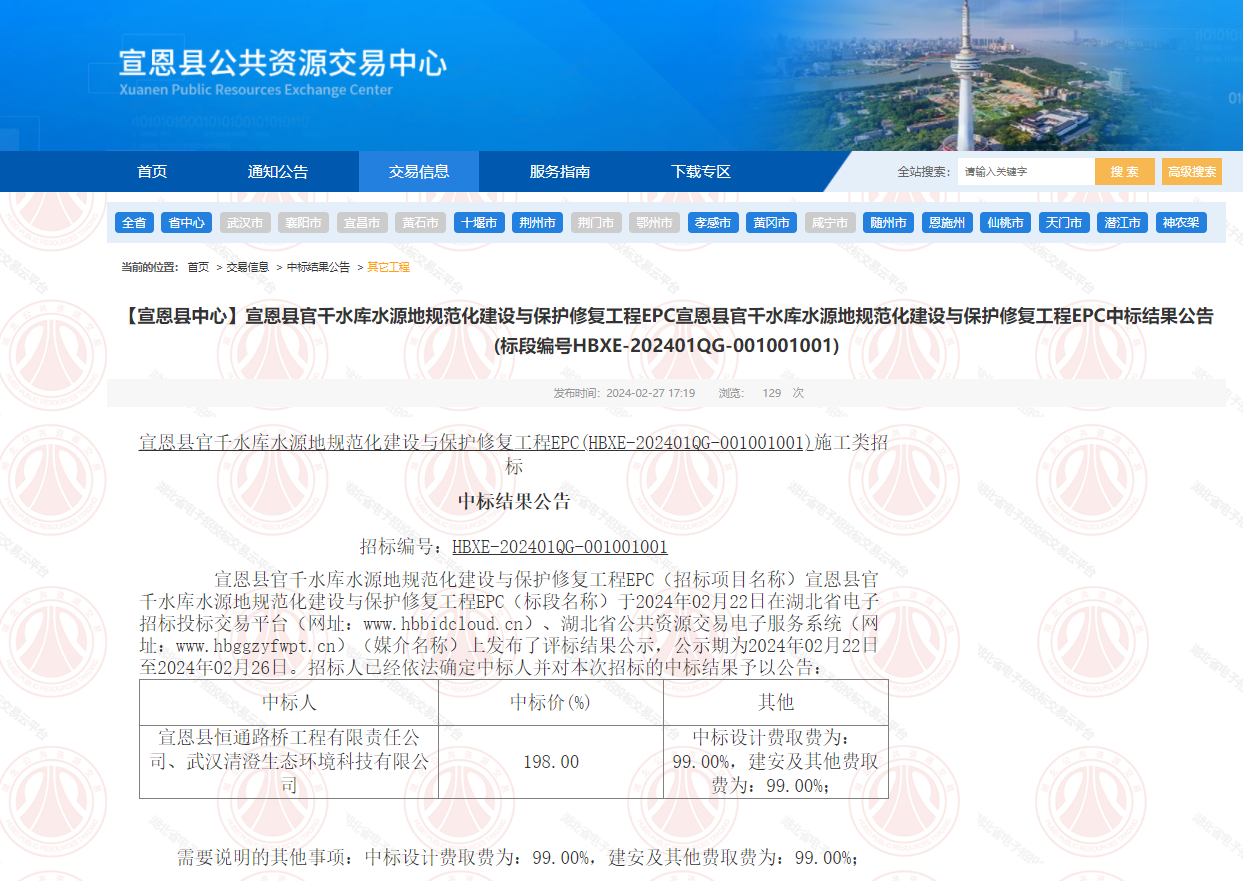Click the 宣恩县恒通路桥工程有限责任公司 winner cell
The width and height of the screenshot is (1243, 881).
[289, 762]
